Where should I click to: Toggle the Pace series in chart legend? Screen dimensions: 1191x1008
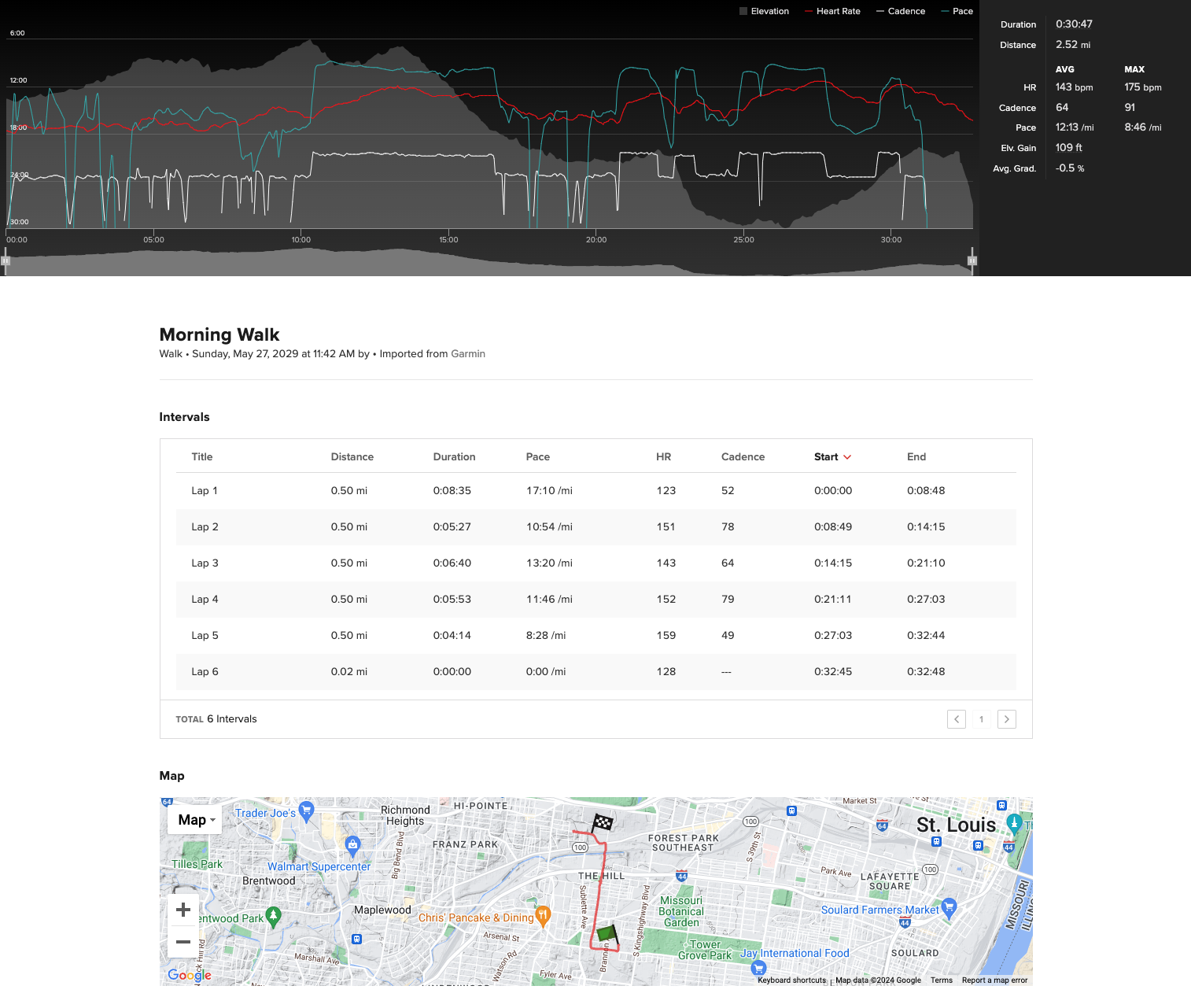tap(957, 11)
